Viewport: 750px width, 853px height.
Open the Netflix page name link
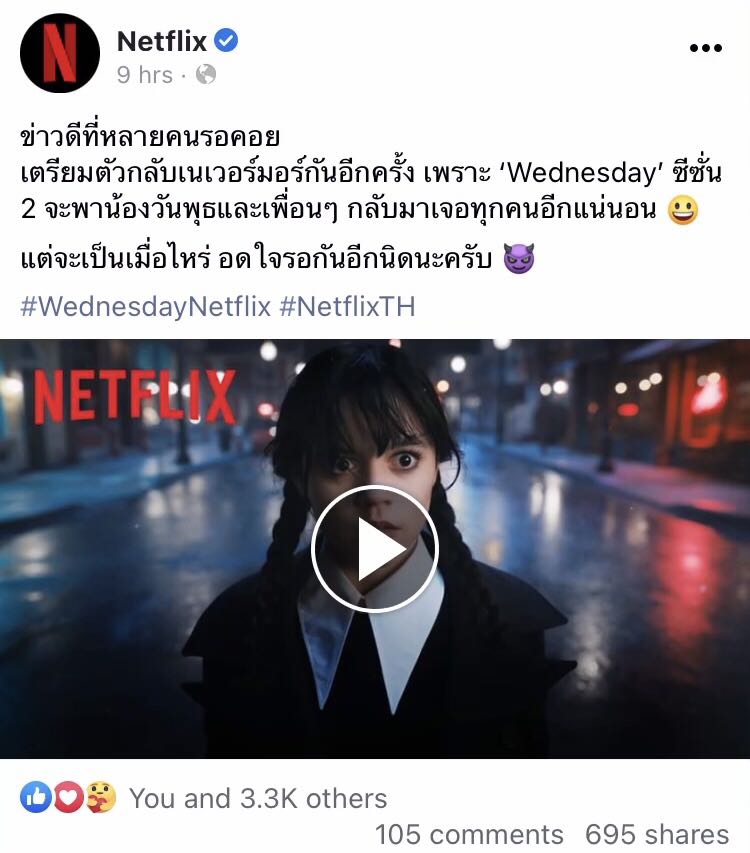pos(162,41)
